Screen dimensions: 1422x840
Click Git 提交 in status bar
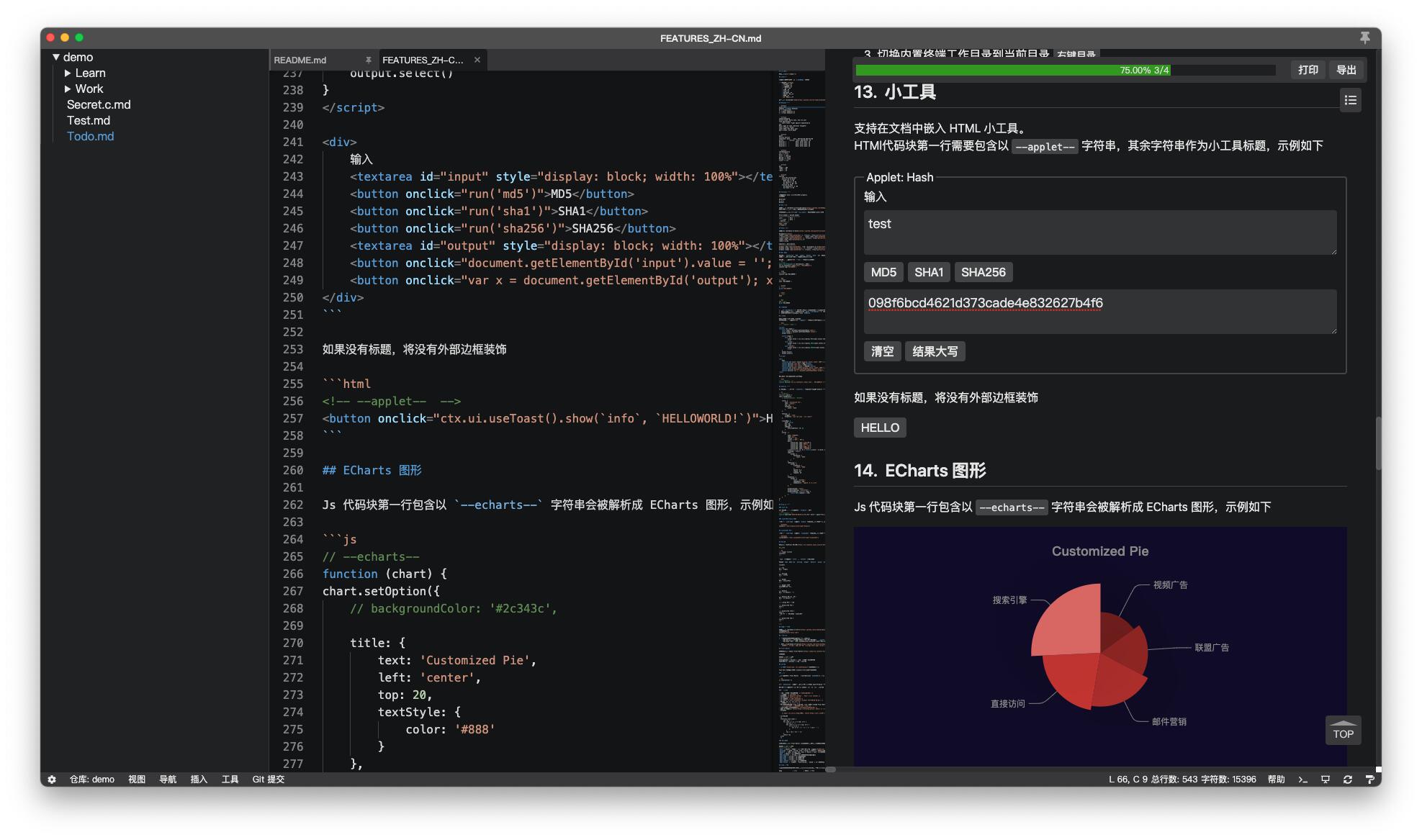(269, 780)
